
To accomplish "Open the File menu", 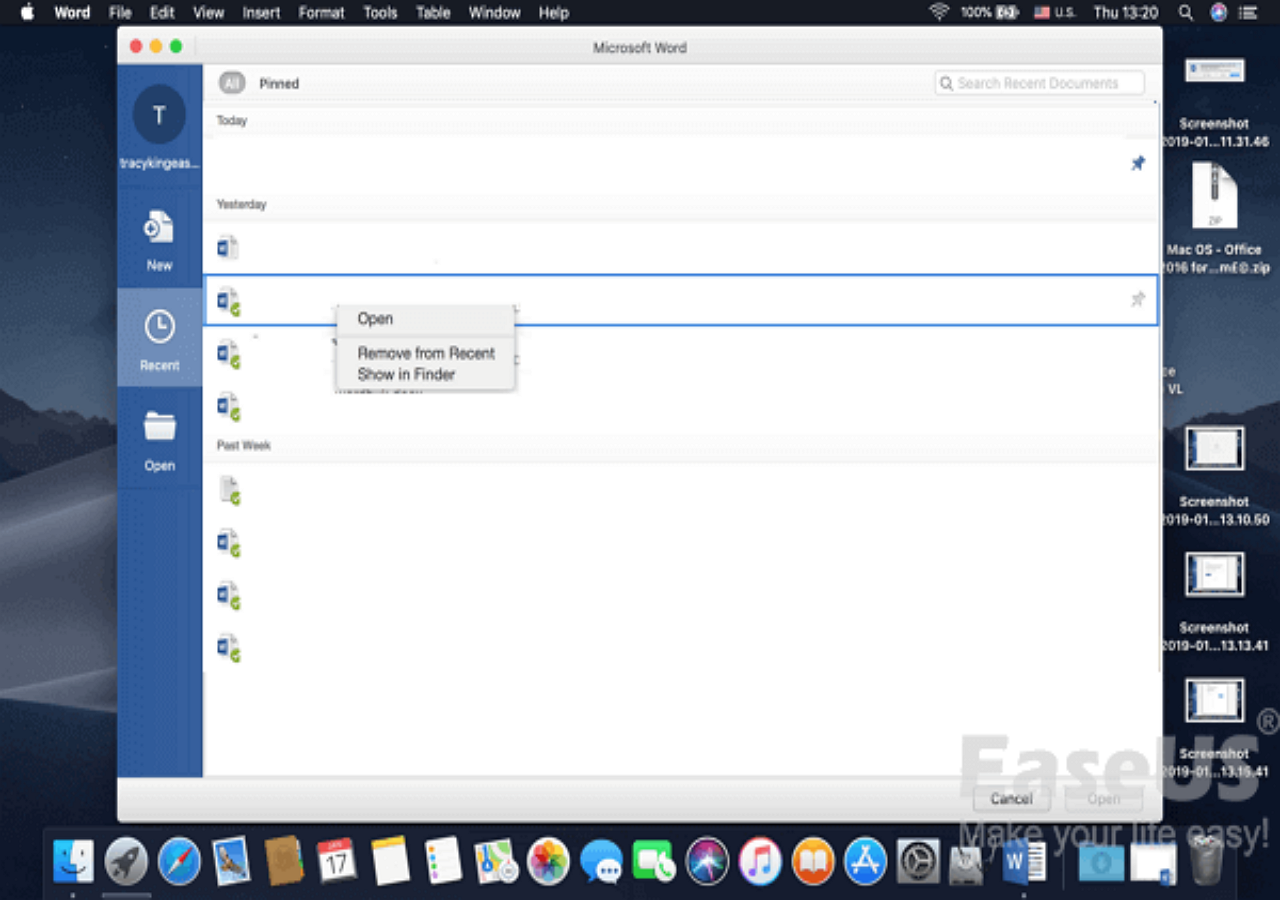I will (120, 13).
